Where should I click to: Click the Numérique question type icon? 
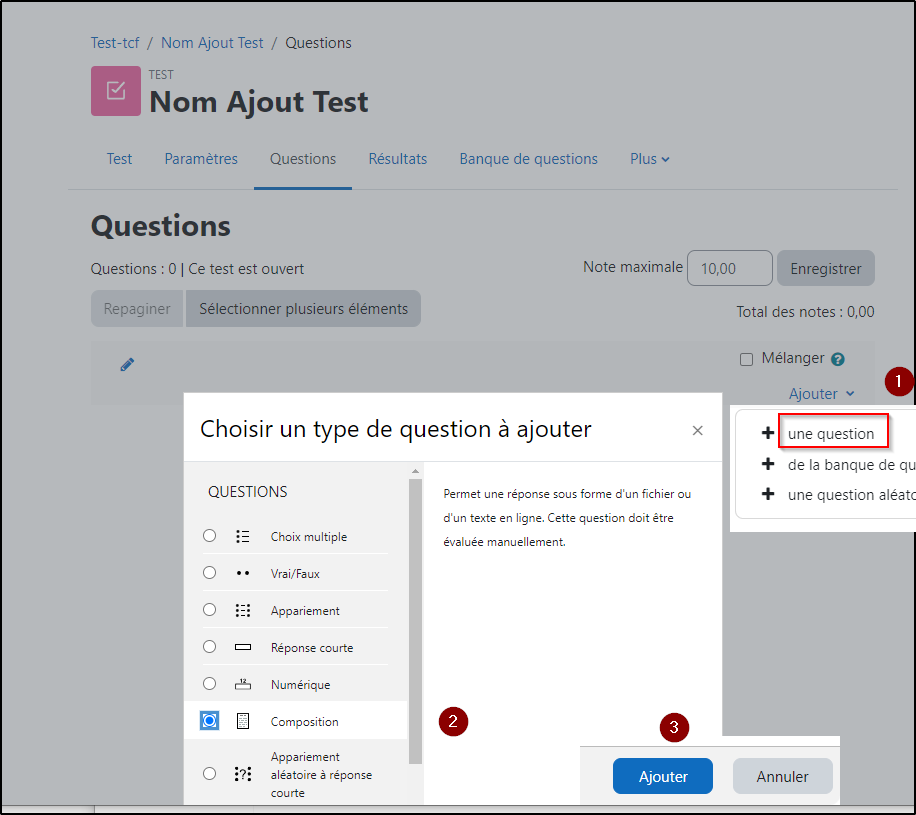point(243,685)
